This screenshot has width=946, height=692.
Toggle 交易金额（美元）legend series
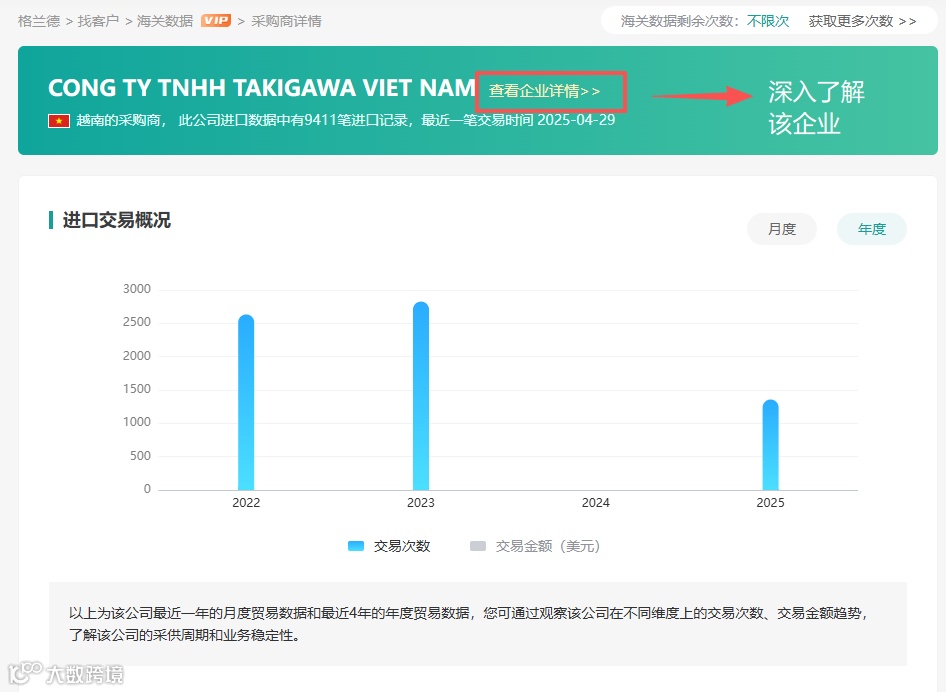coord(535,546)
